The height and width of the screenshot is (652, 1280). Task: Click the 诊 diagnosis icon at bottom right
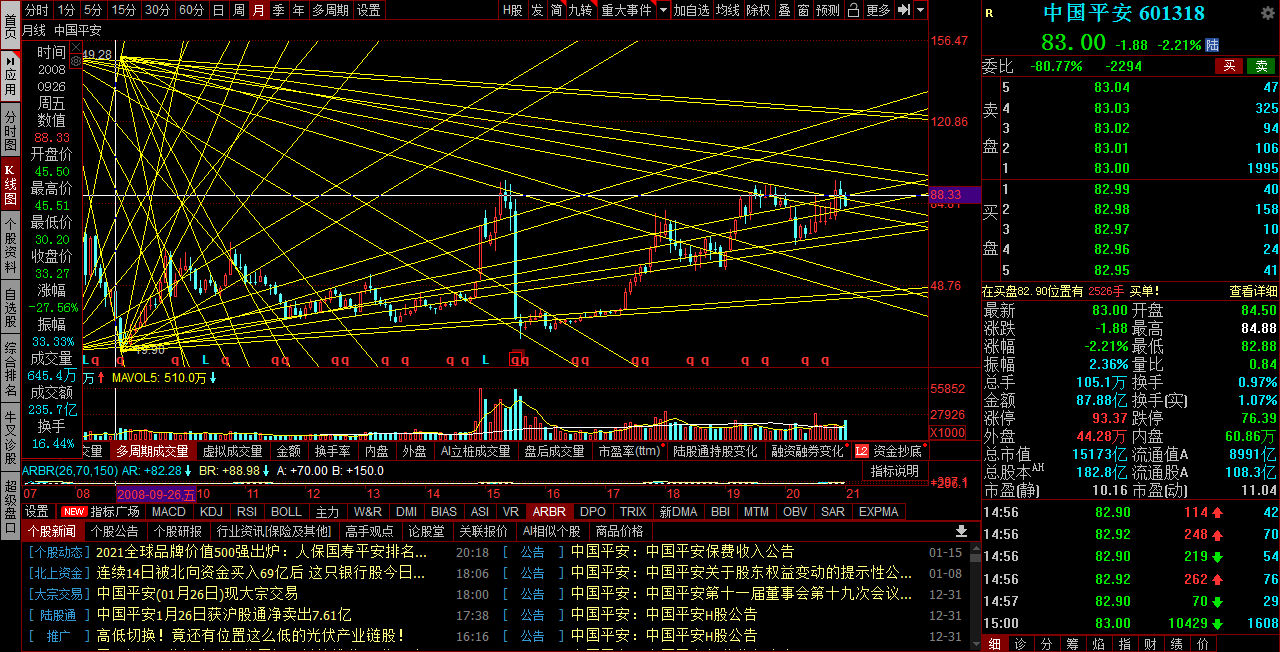pyautogui.click(x=1020, y=644)
